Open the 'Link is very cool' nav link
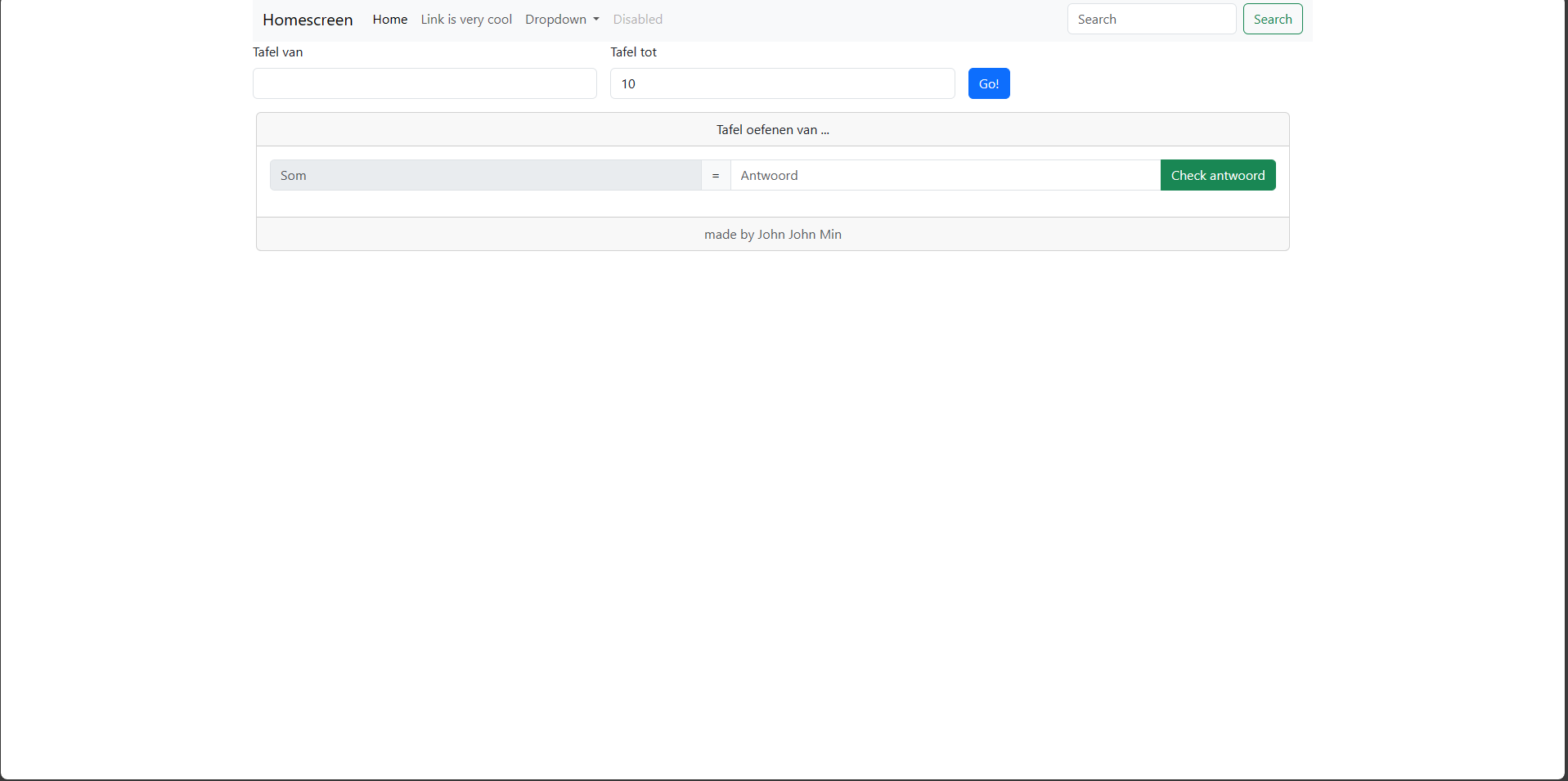Viewport: 1568px width, 781px height. [466, 20]
